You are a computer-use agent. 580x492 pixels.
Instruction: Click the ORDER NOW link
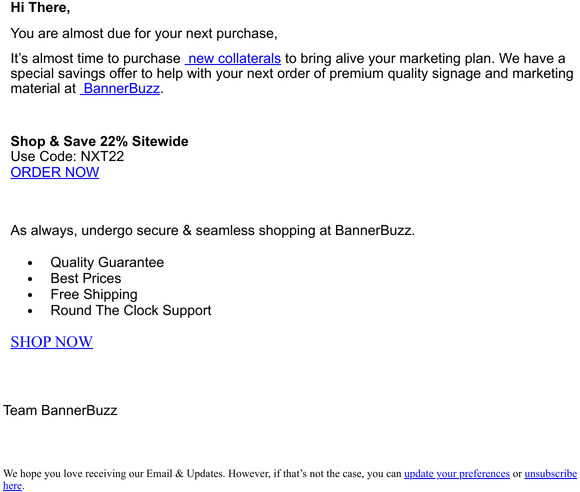click(55, 172)
